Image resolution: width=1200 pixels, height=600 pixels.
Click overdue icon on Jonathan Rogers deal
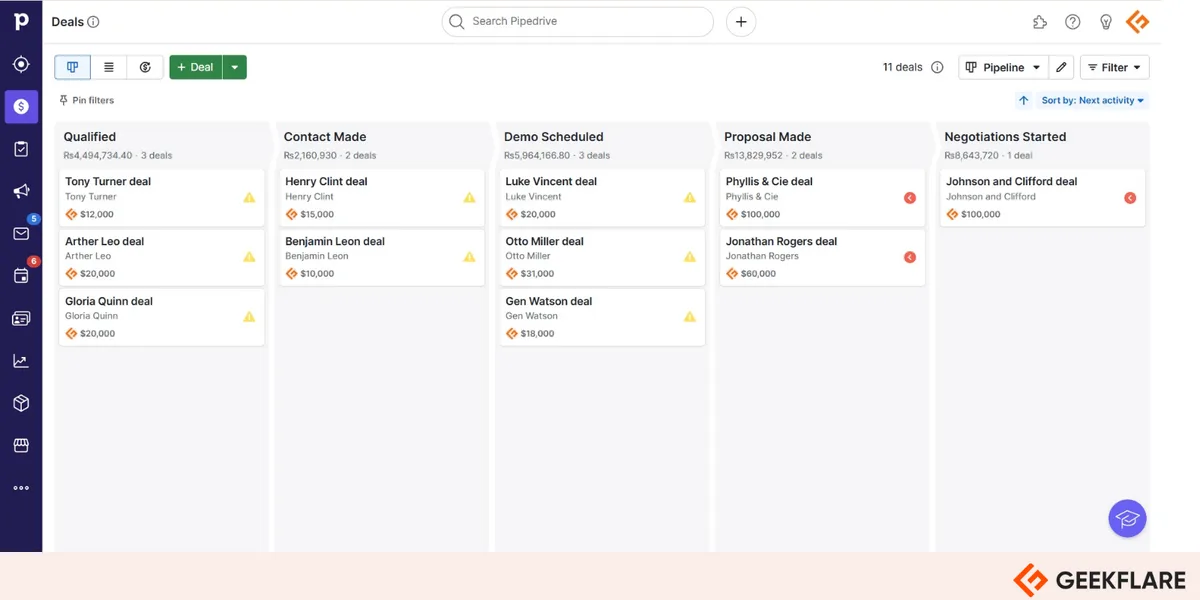point(910,257)
